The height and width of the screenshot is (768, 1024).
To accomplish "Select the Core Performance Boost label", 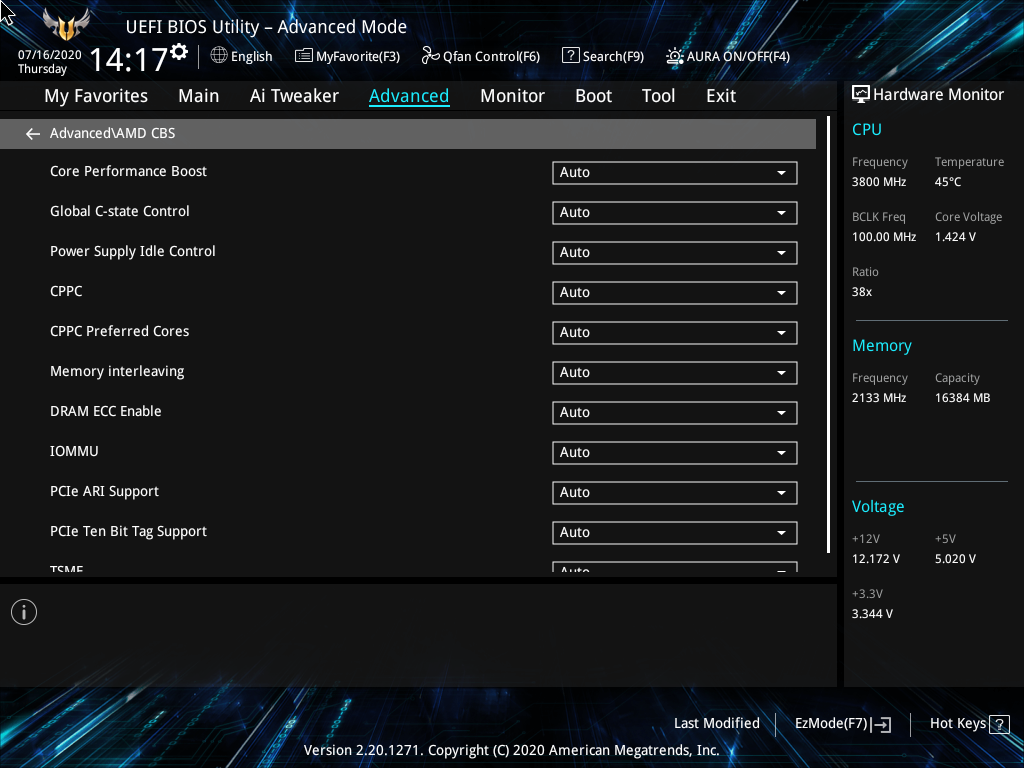I will point(129,171).
